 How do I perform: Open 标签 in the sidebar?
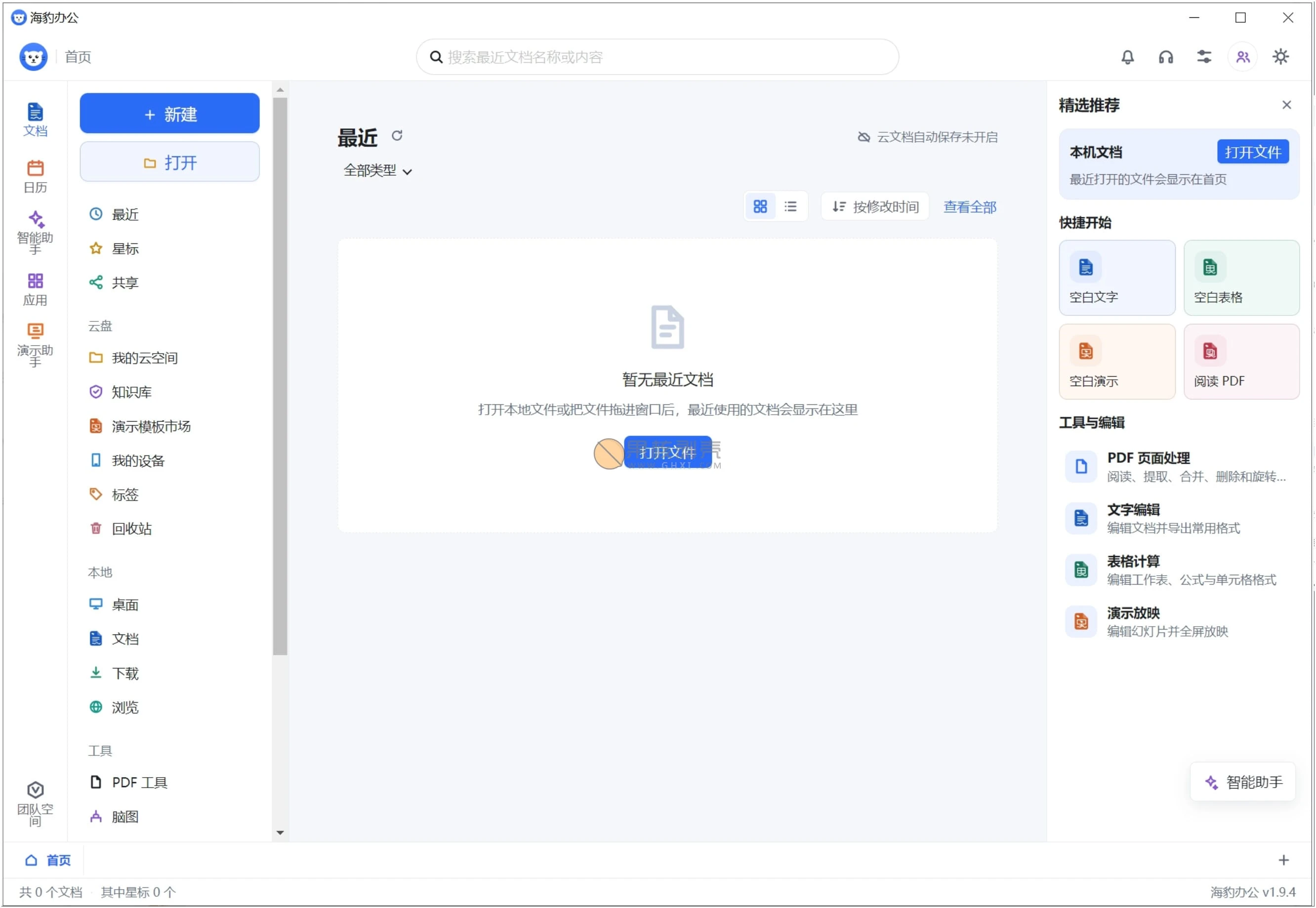point(169,494)
